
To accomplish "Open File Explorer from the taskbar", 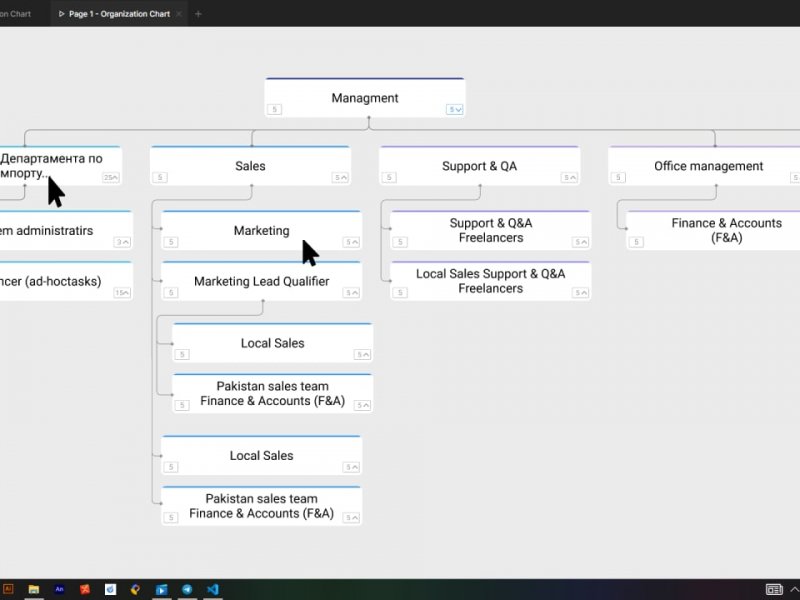I will (x=34, y=589).
